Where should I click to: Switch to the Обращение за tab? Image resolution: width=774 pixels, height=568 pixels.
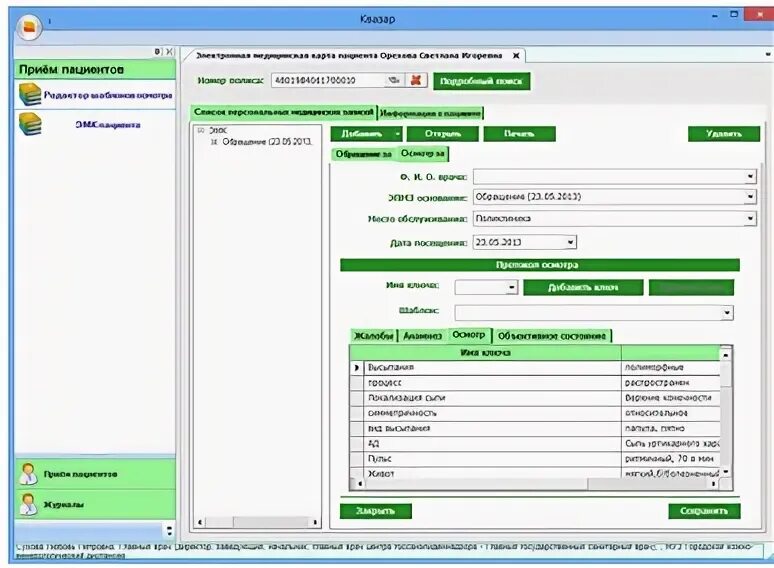tap(364, 154)
